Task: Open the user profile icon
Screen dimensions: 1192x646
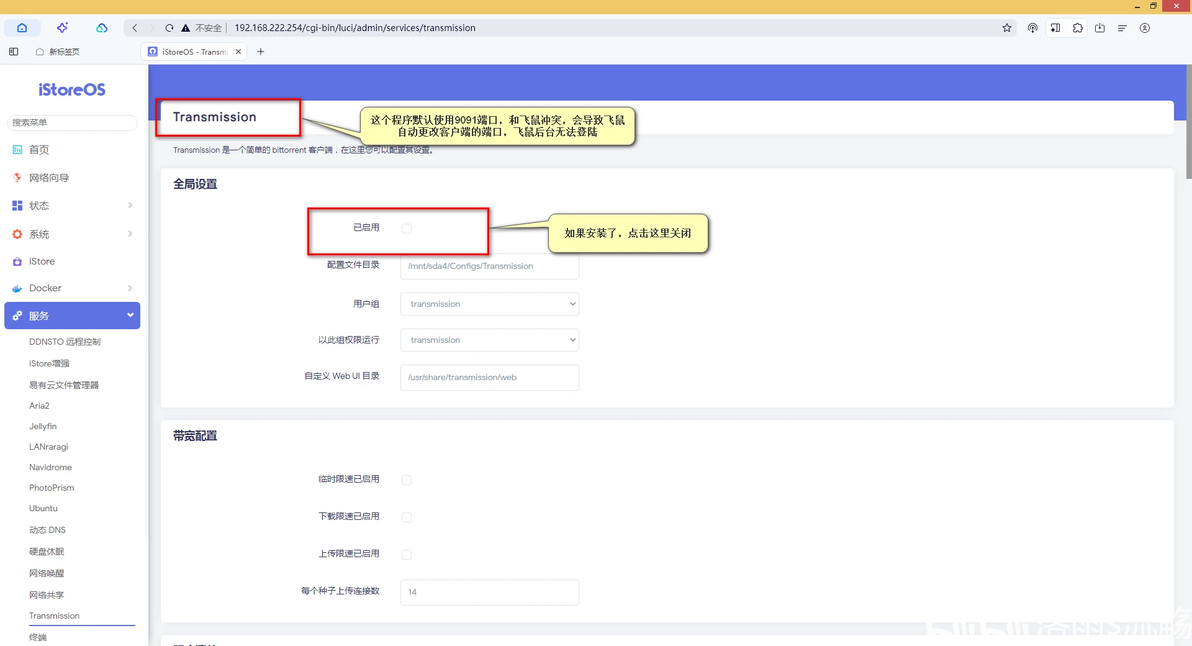Action: click(x=1145, y=28)
